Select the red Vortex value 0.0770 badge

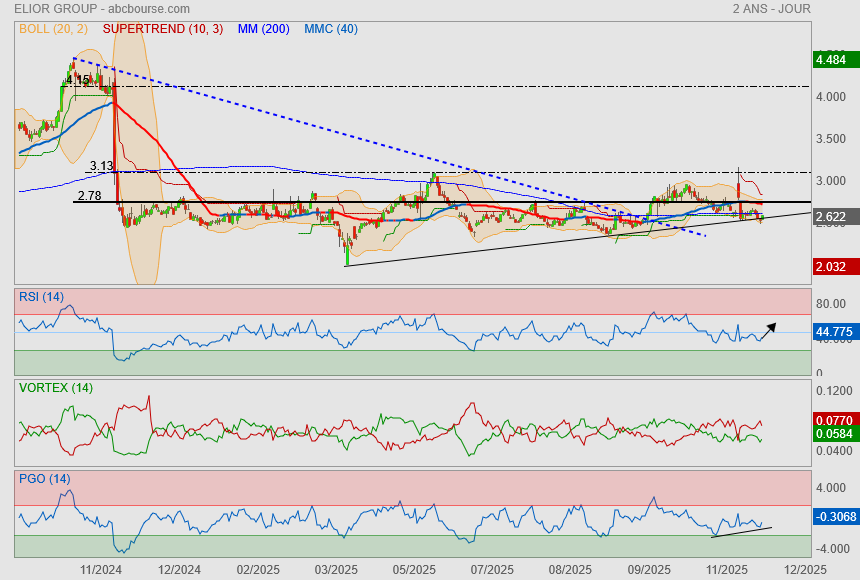[834, 421]
